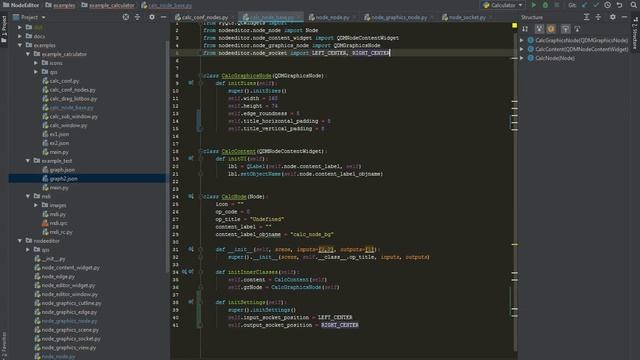Collapse the example_test folder
Screen dimensions: 640x360
[x=28, y=161]
